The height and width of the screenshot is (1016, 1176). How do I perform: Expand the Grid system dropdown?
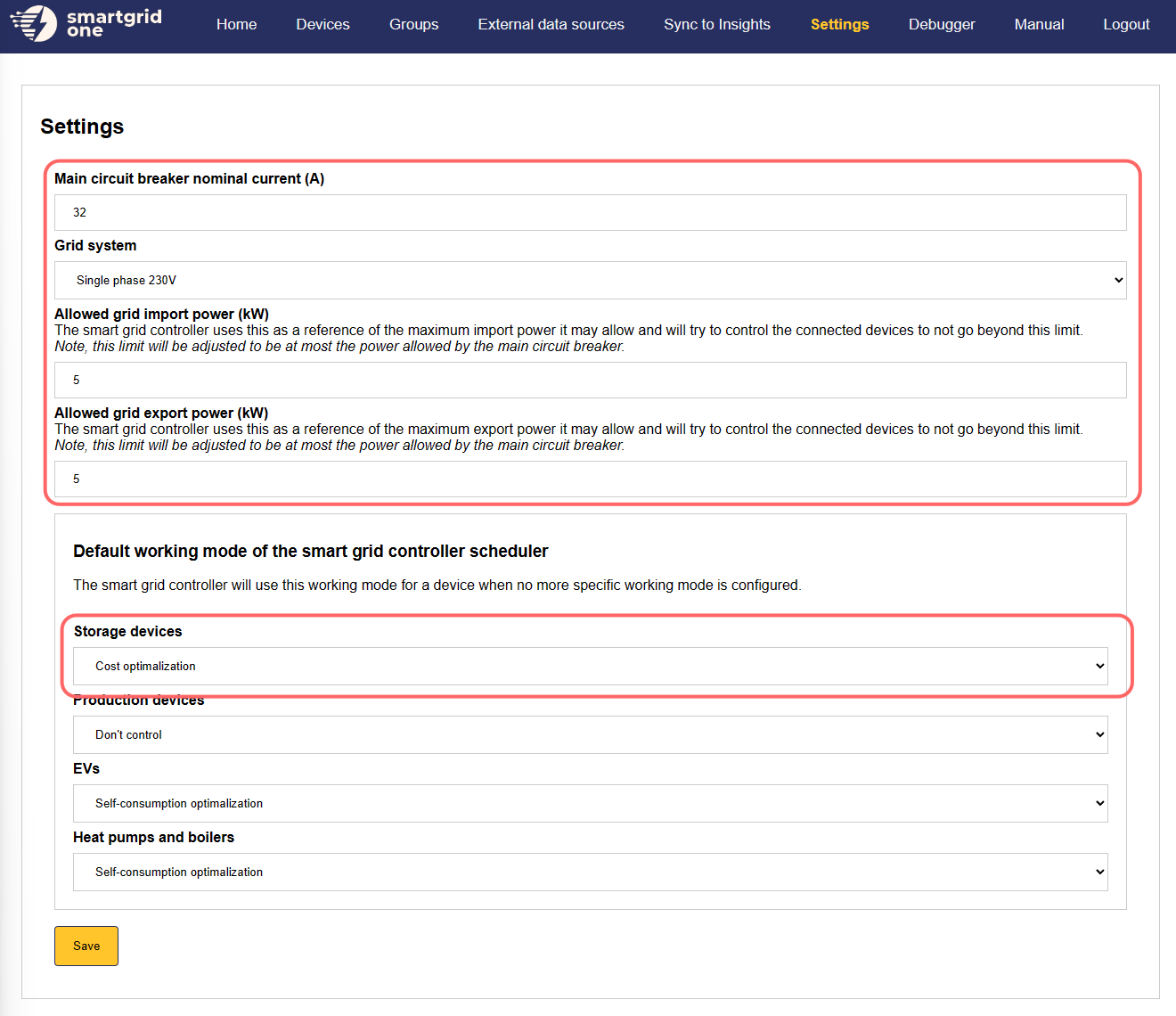pos(590,281)
